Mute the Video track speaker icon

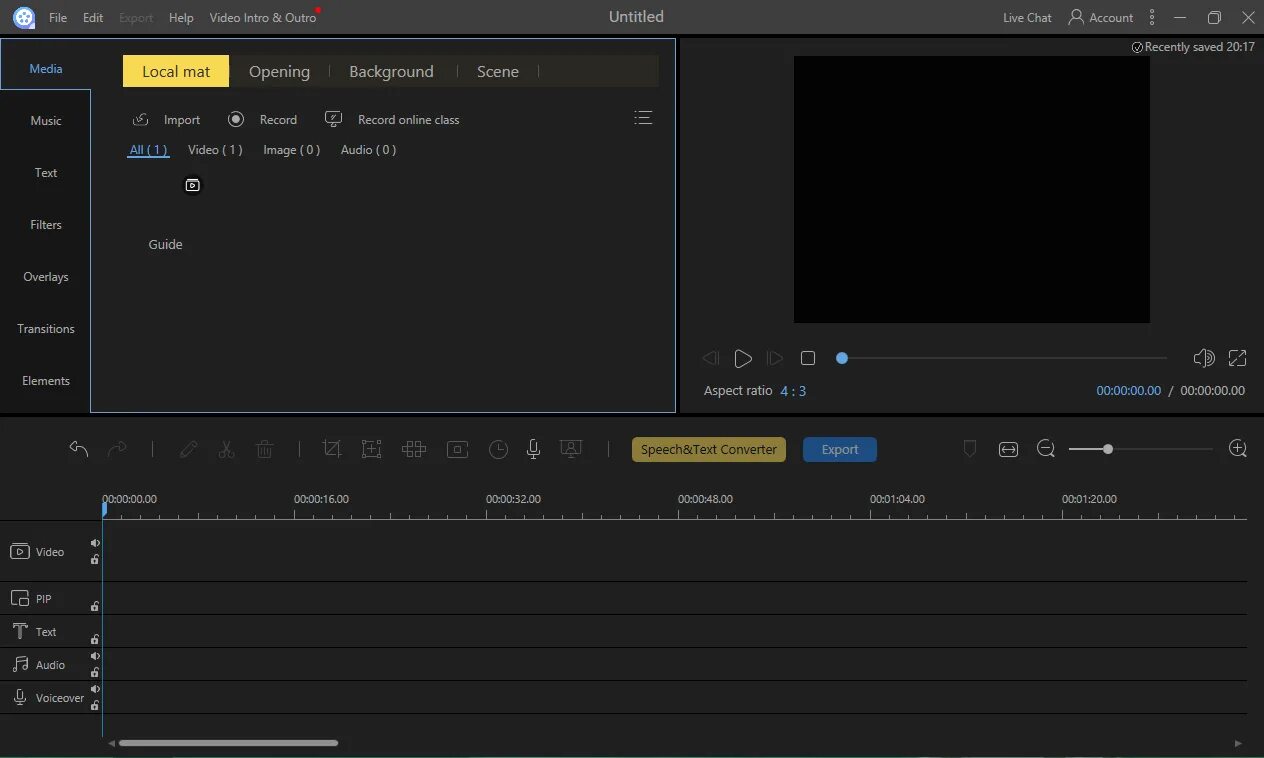(x=95, y=543)
